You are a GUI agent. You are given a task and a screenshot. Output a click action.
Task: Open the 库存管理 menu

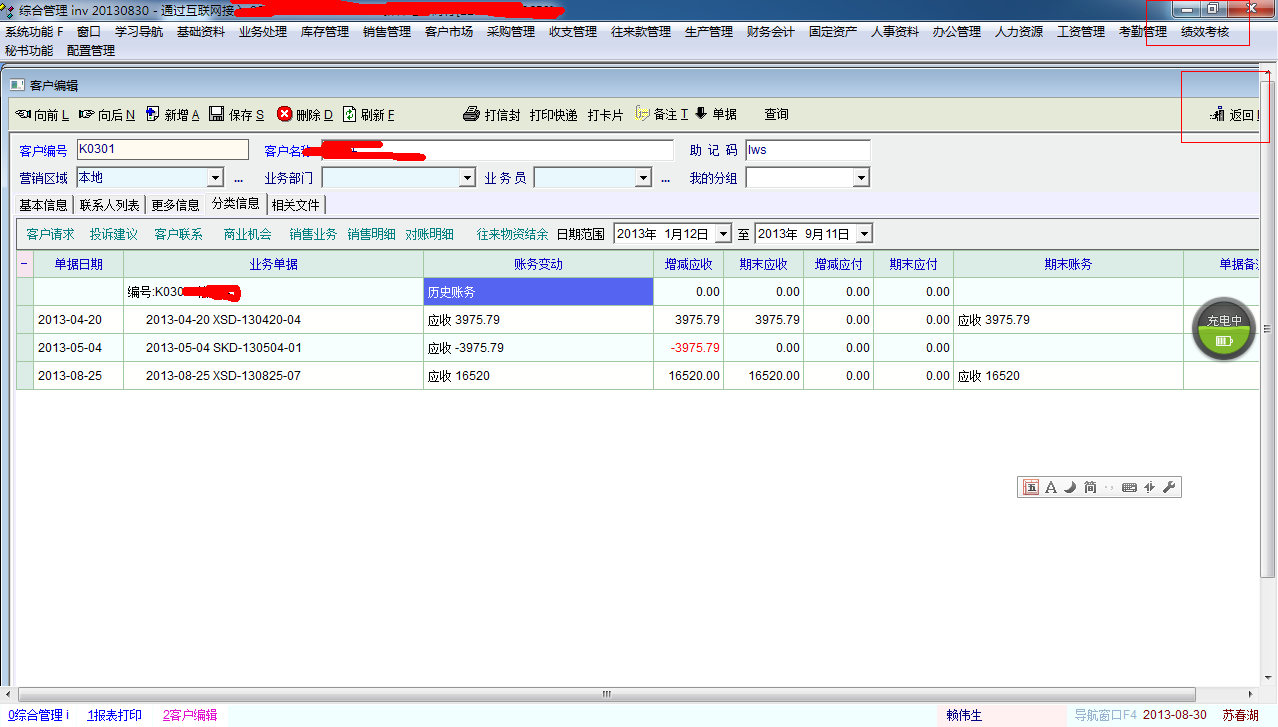point(324,31)
